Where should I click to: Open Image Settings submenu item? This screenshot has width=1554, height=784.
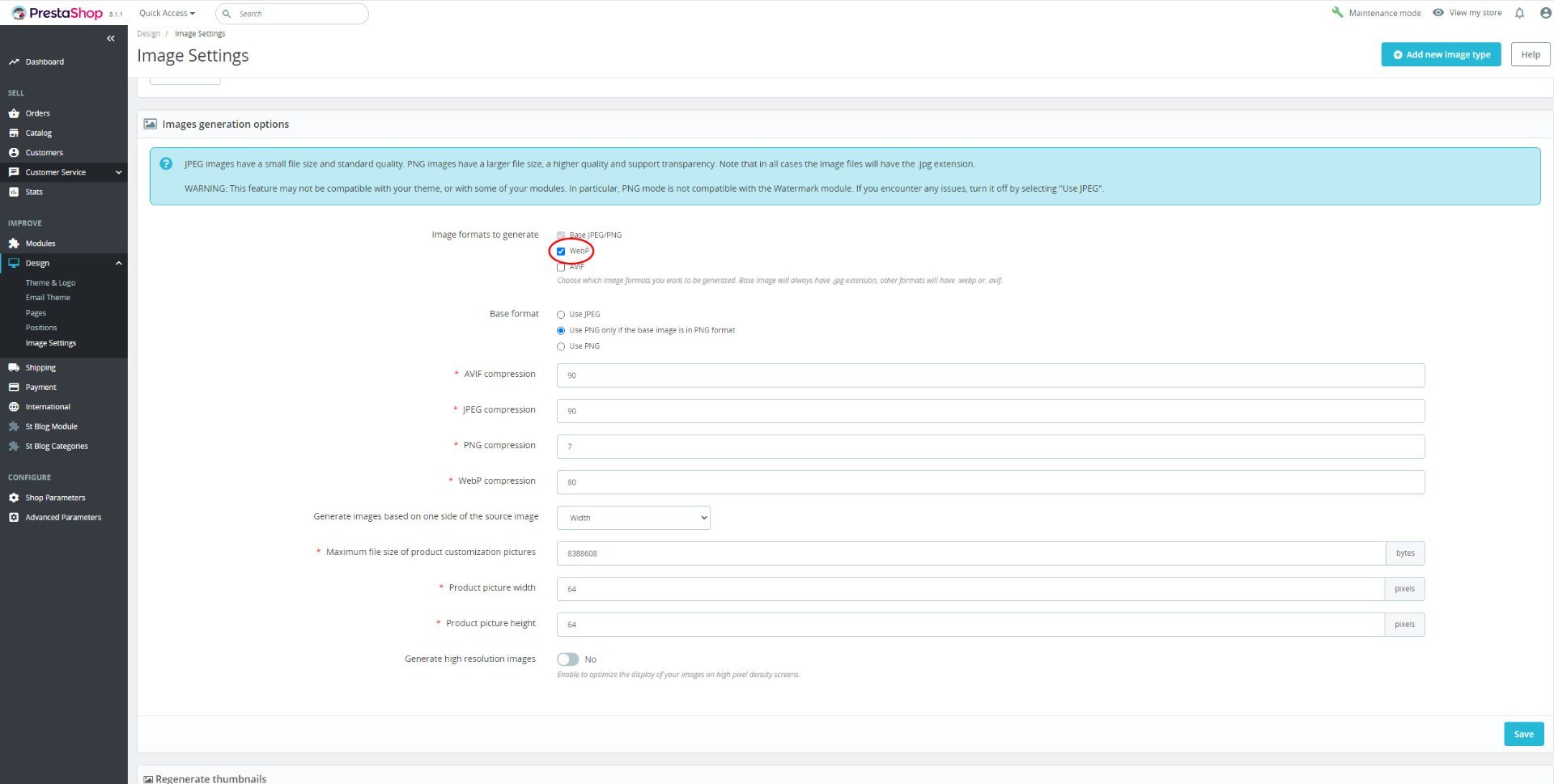[x=51, y=343]
